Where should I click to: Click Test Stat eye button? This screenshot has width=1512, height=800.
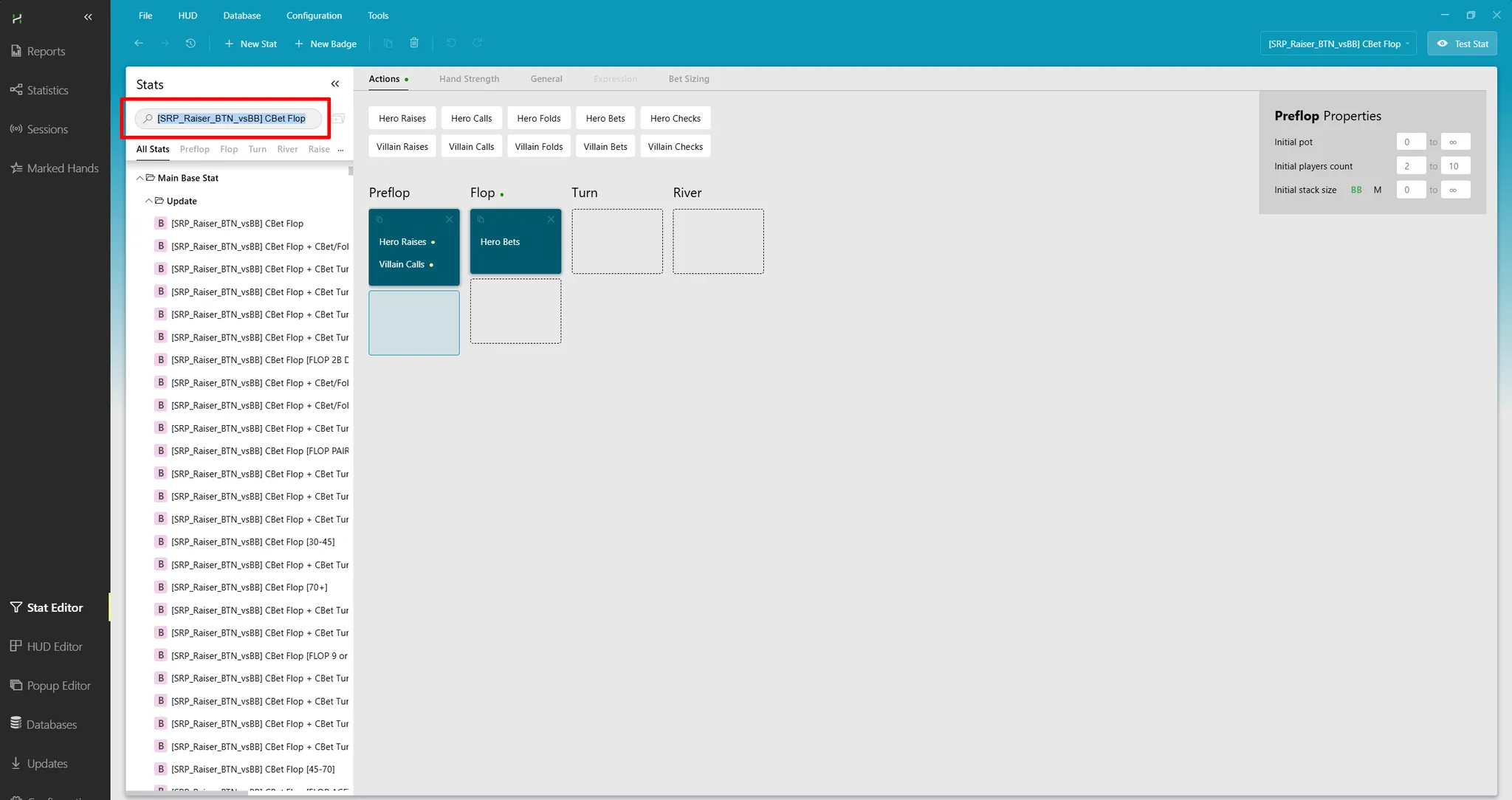click(1462, 44)
